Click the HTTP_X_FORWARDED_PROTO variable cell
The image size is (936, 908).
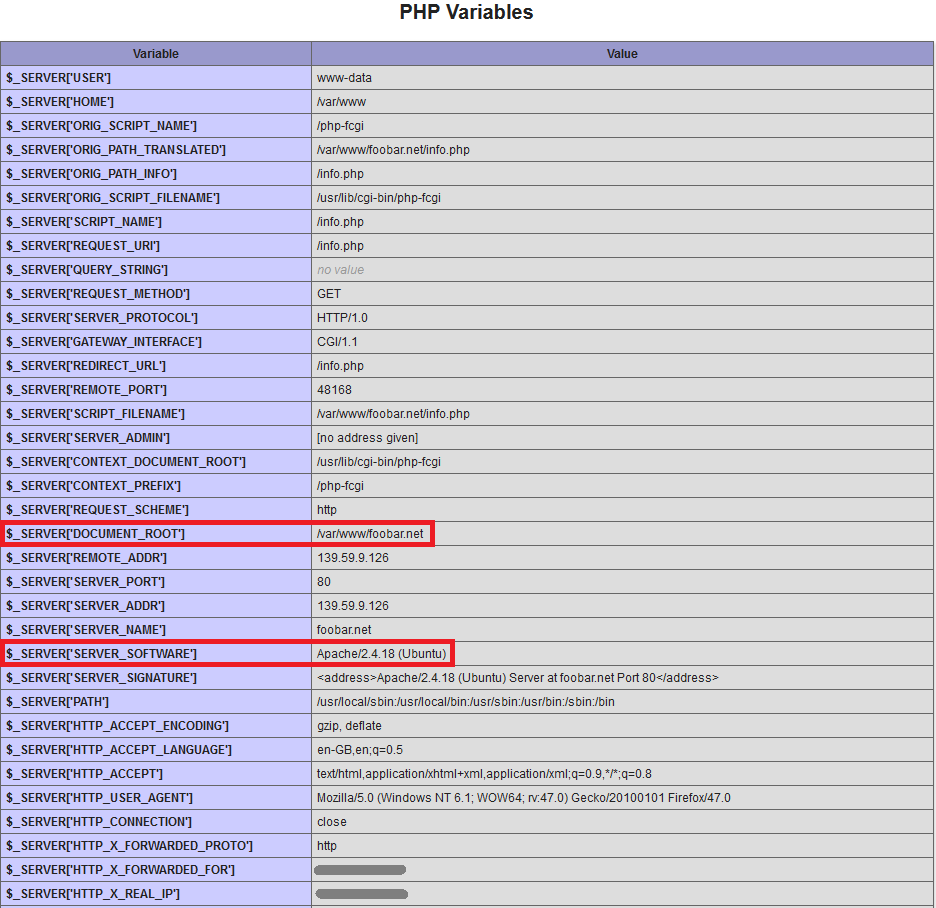pos(156,846)
